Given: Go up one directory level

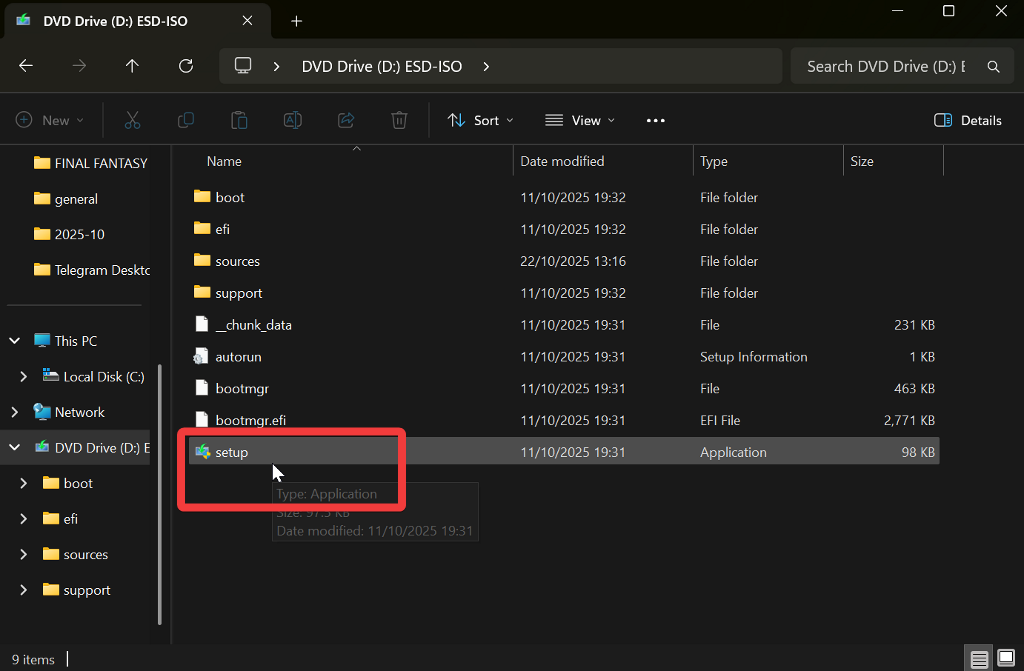Looking at the screenshot, I should tap(132, 66).
